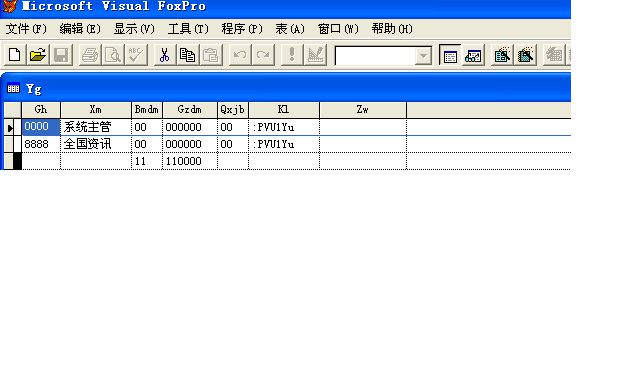Click the New file toolbar icon
The width and height of the screenshot is (640, 384).
point(15,55)
